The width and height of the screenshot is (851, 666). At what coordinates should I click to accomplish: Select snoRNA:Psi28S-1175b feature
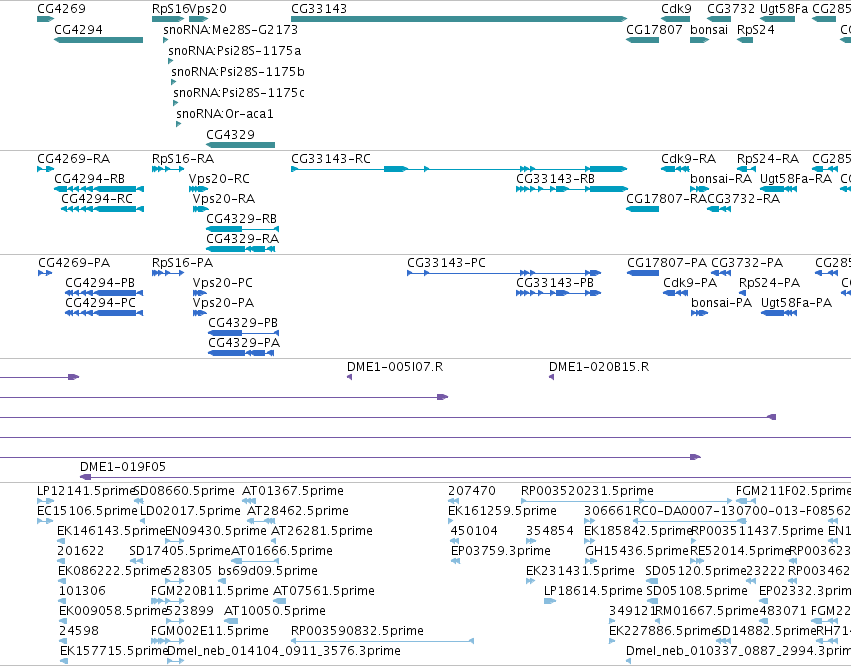tap(173, 82)
